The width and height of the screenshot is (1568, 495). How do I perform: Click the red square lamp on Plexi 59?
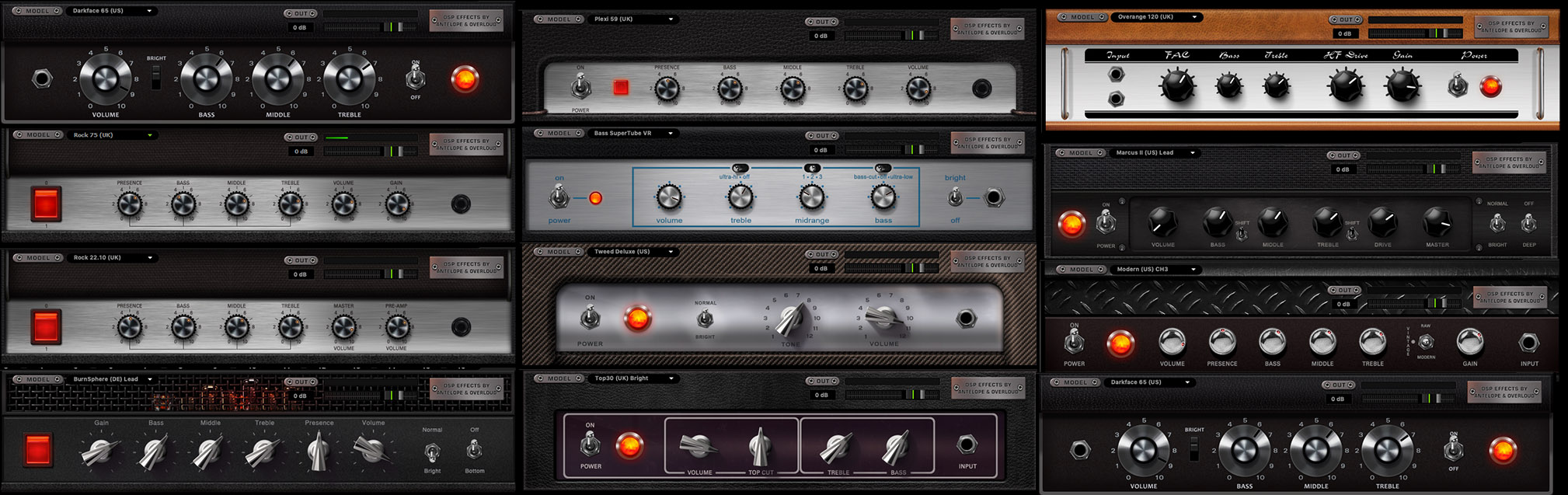[621, 87]
